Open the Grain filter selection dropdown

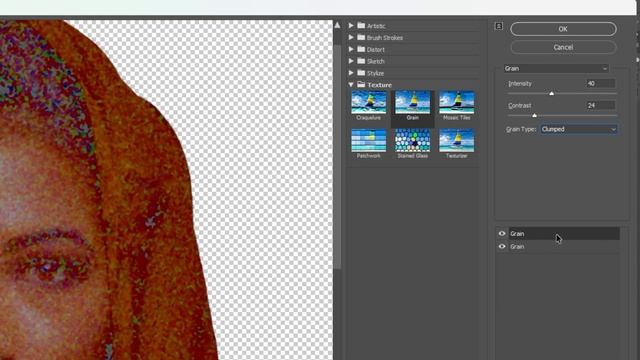[556, 69]
